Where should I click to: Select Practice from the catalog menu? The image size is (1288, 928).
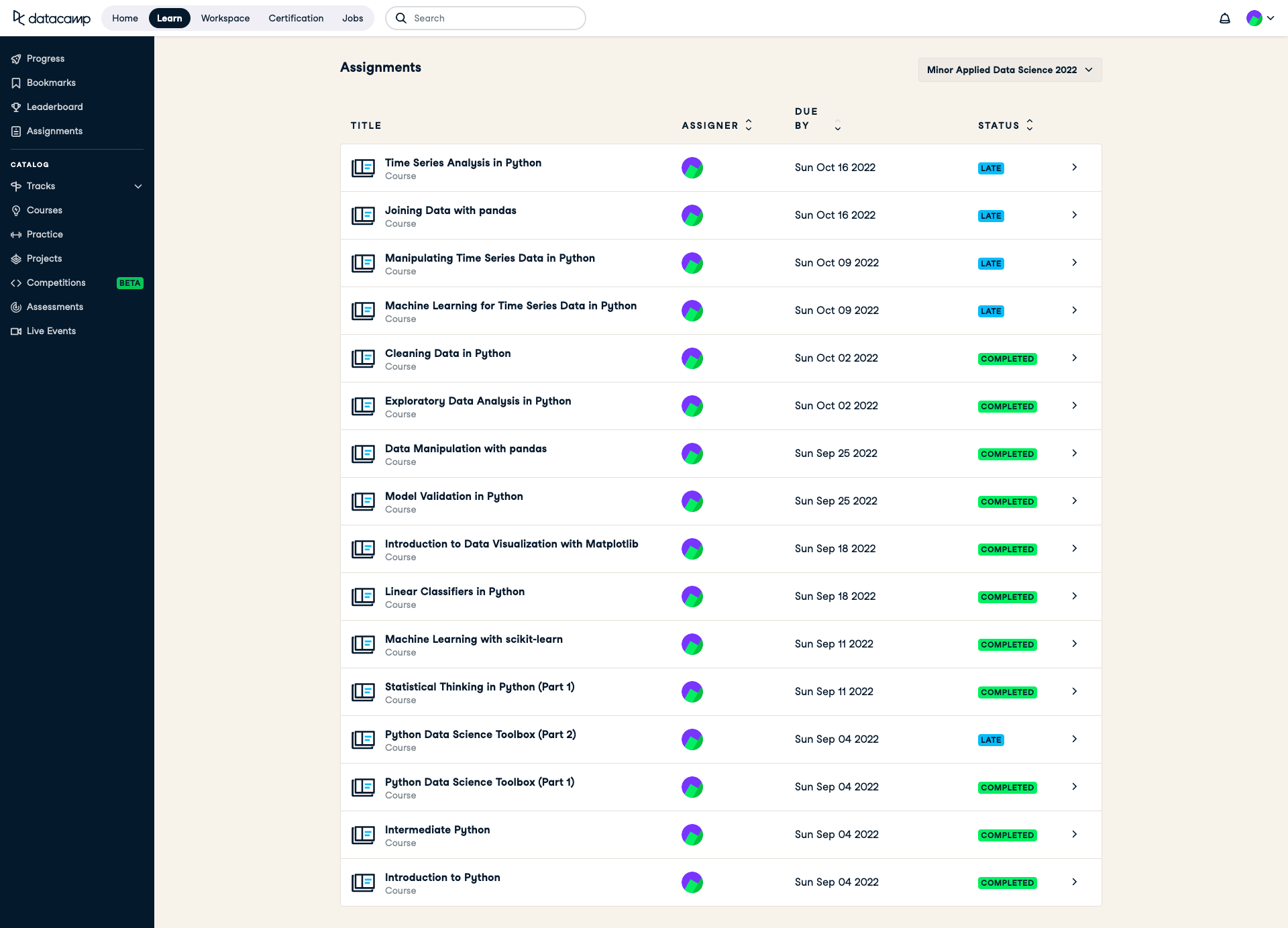click(x=44, y=234)
